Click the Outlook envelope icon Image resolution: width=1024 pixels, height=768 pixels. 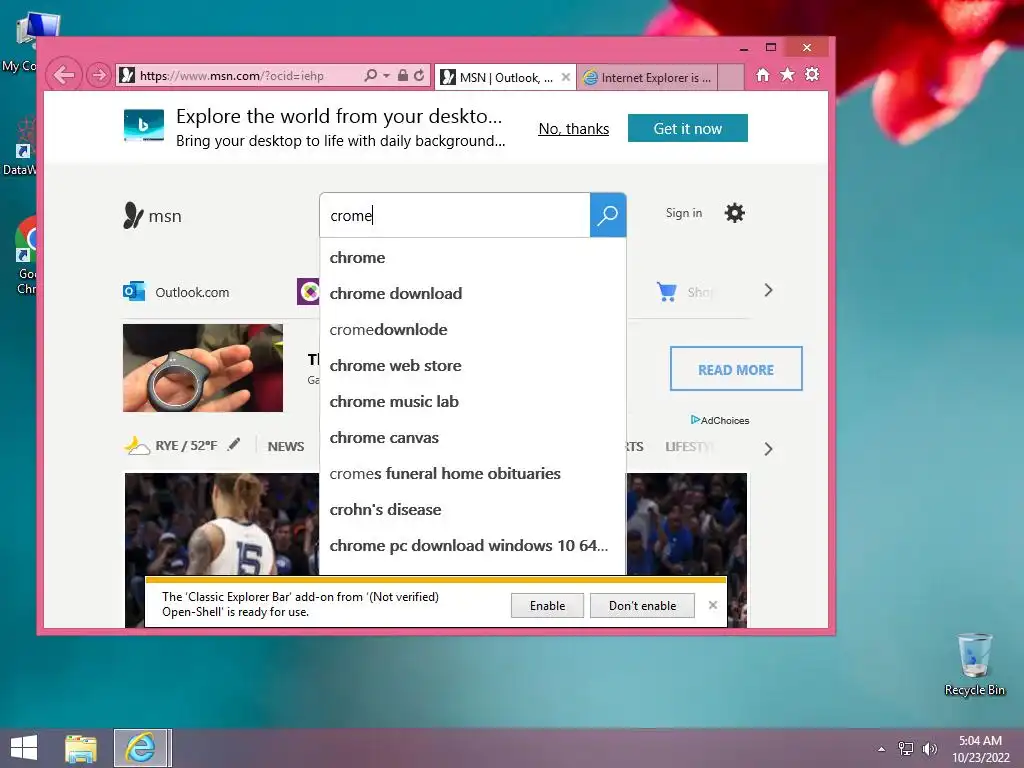134,291
